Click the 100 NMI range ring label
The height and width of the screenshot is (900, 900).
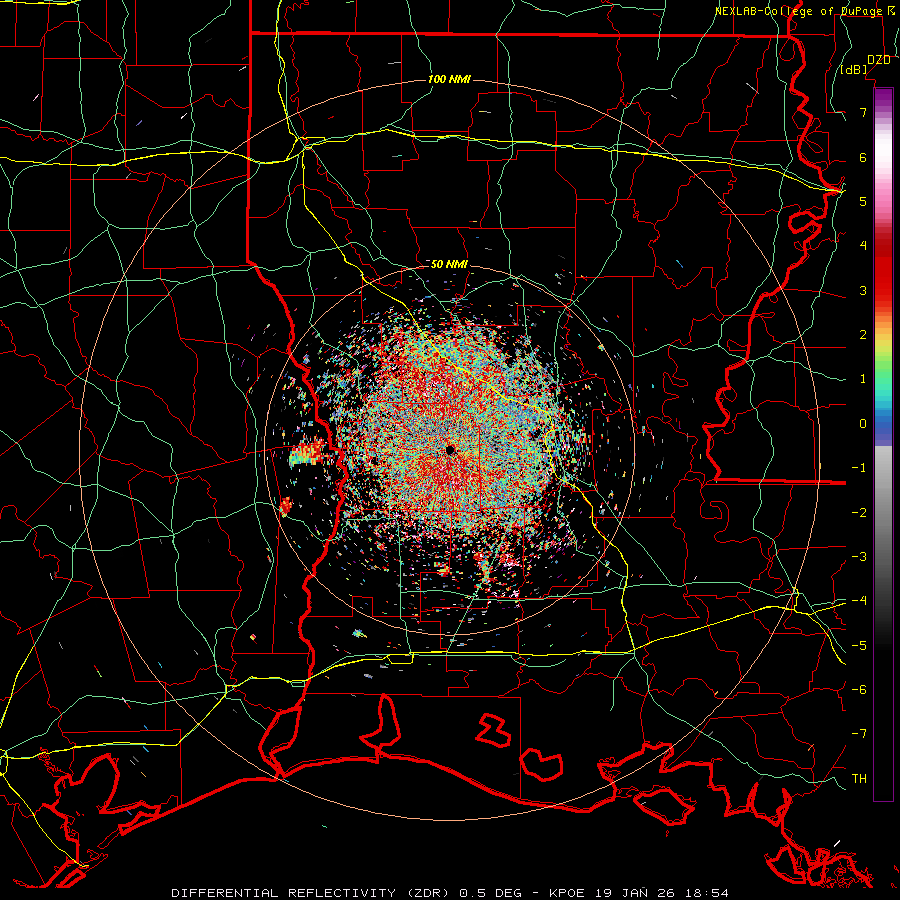[449, 79]
